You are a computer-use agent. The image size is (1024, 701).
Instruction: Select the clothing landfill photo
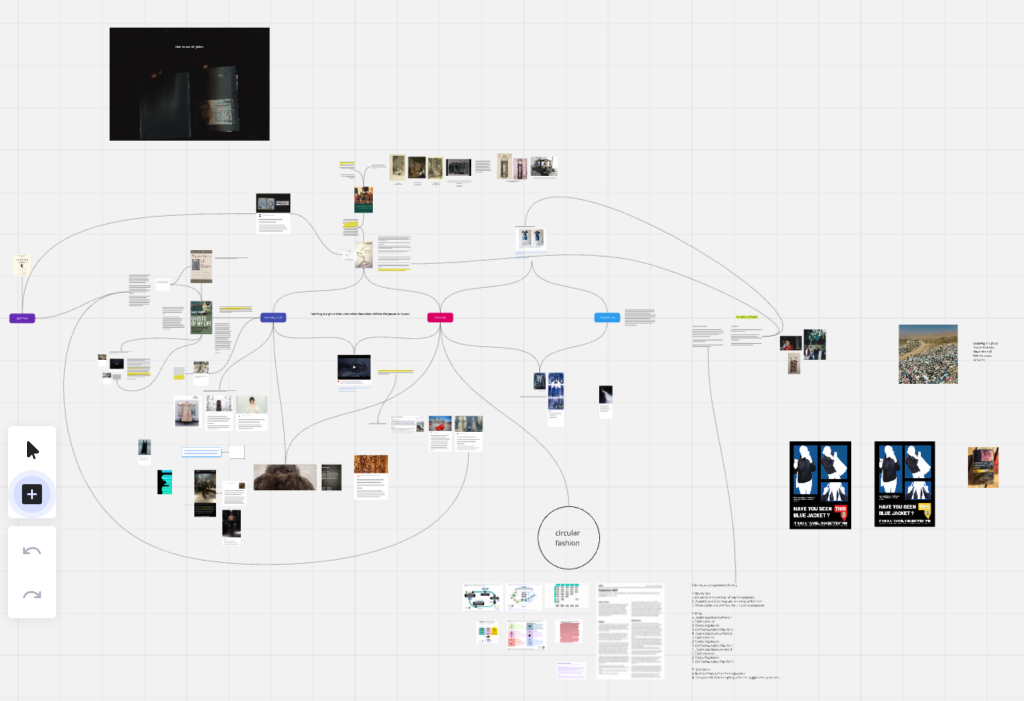point(927,354)
